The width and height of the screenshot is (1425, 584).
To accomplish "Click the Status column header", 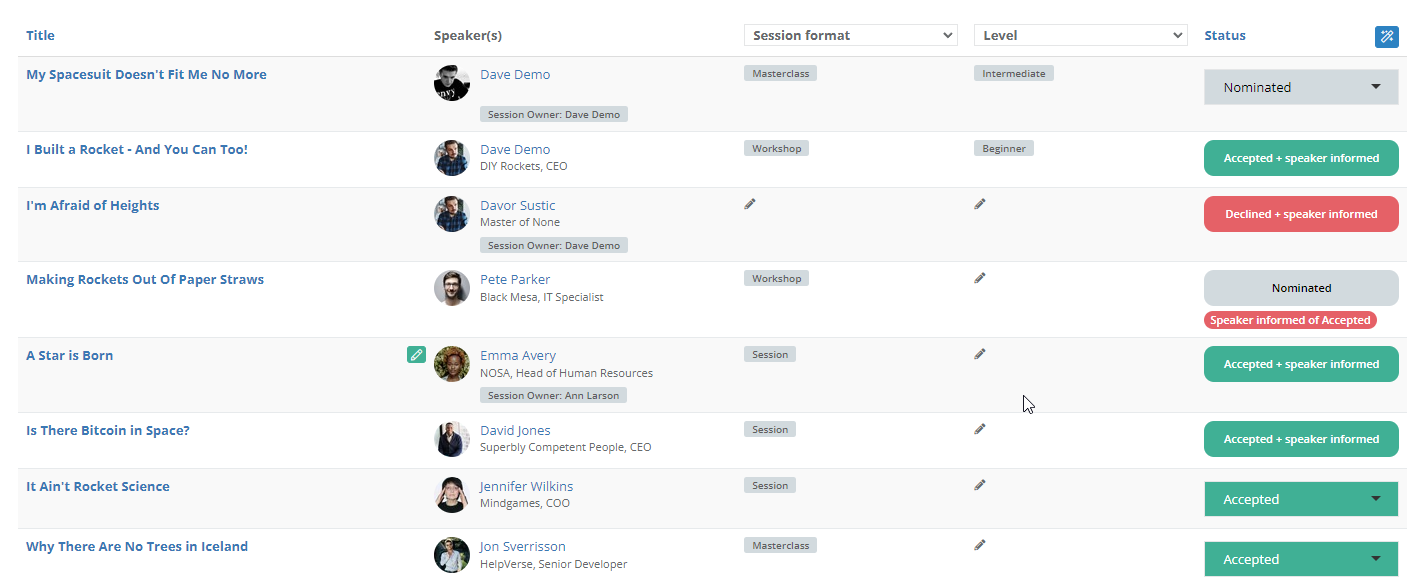I will coord(1225,36).
